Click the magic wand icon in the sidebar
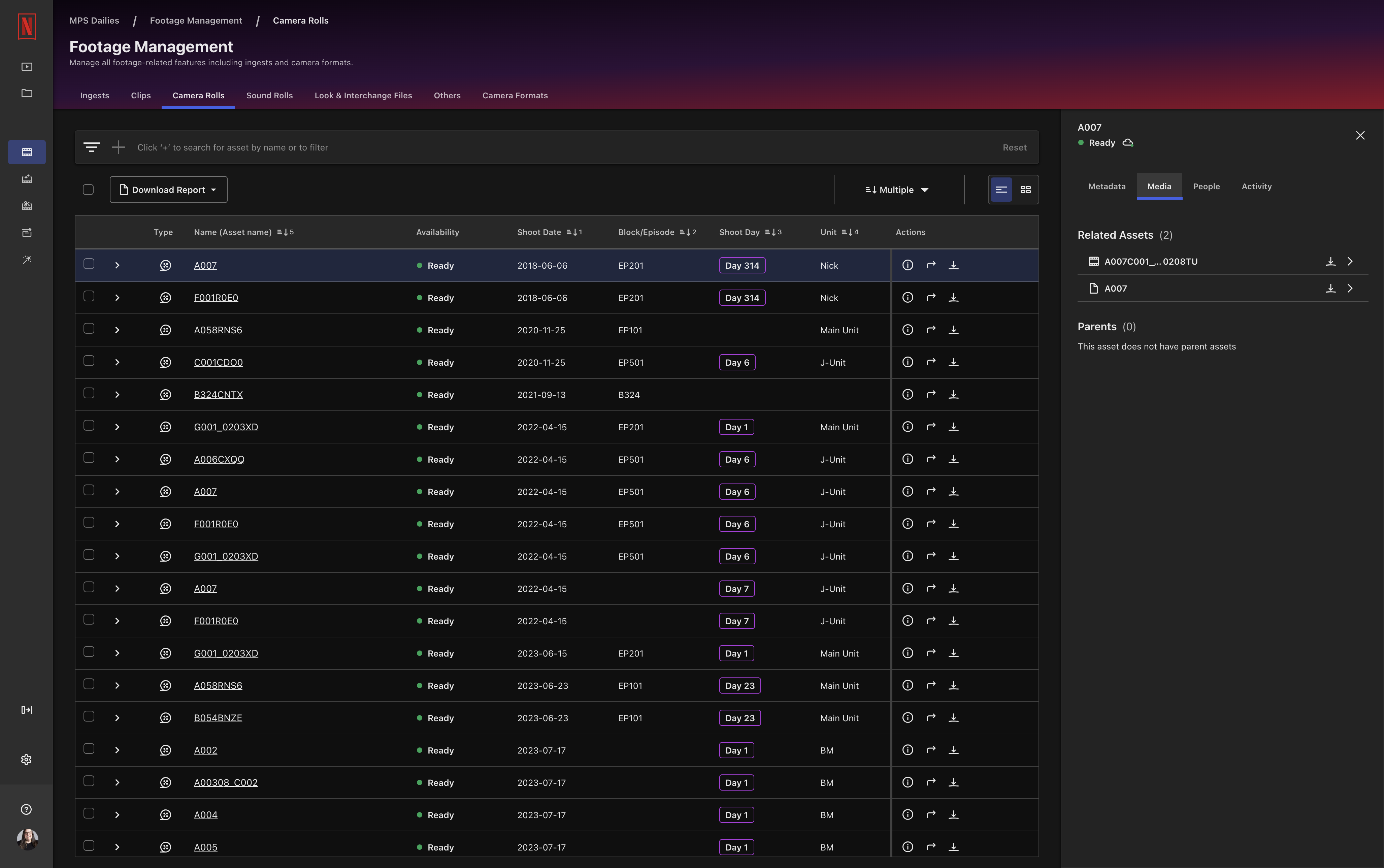This screenshot has width=1384, height=868. point(26,260)
